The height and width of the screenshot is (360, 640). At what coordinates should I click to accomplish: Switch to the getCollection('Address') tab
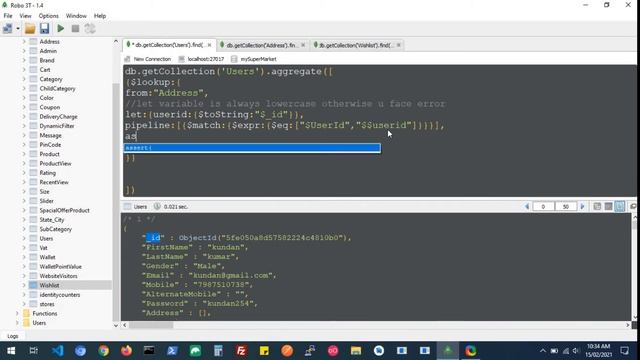click(262, 45)
